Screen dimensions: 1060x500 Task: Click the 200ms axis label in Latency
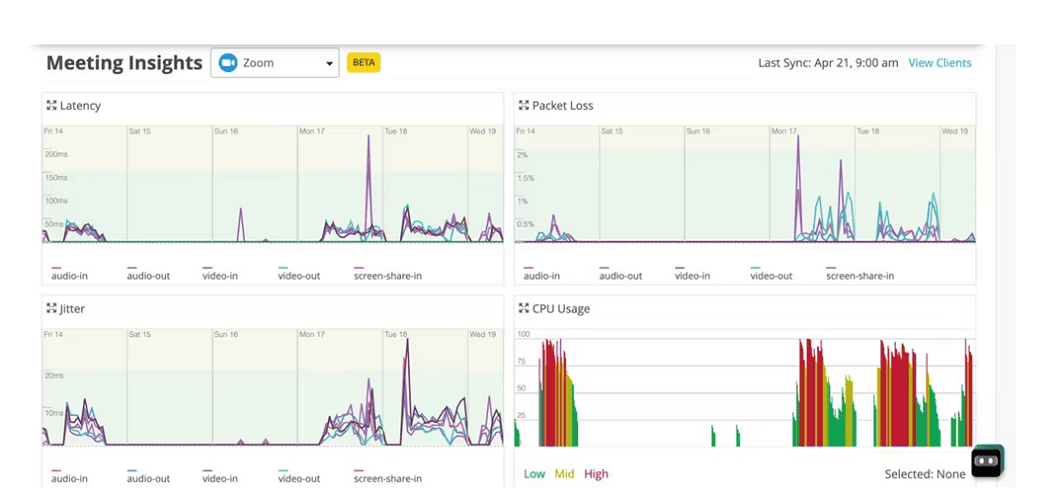pos(56,155)
